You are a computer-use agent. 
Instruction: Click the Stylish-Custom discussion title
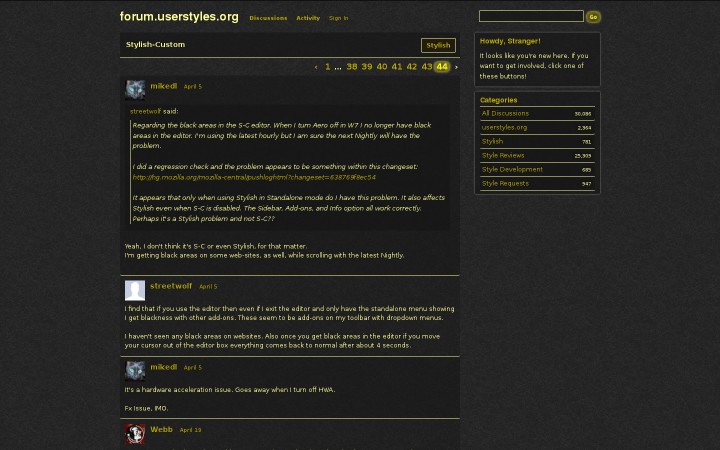155,45
